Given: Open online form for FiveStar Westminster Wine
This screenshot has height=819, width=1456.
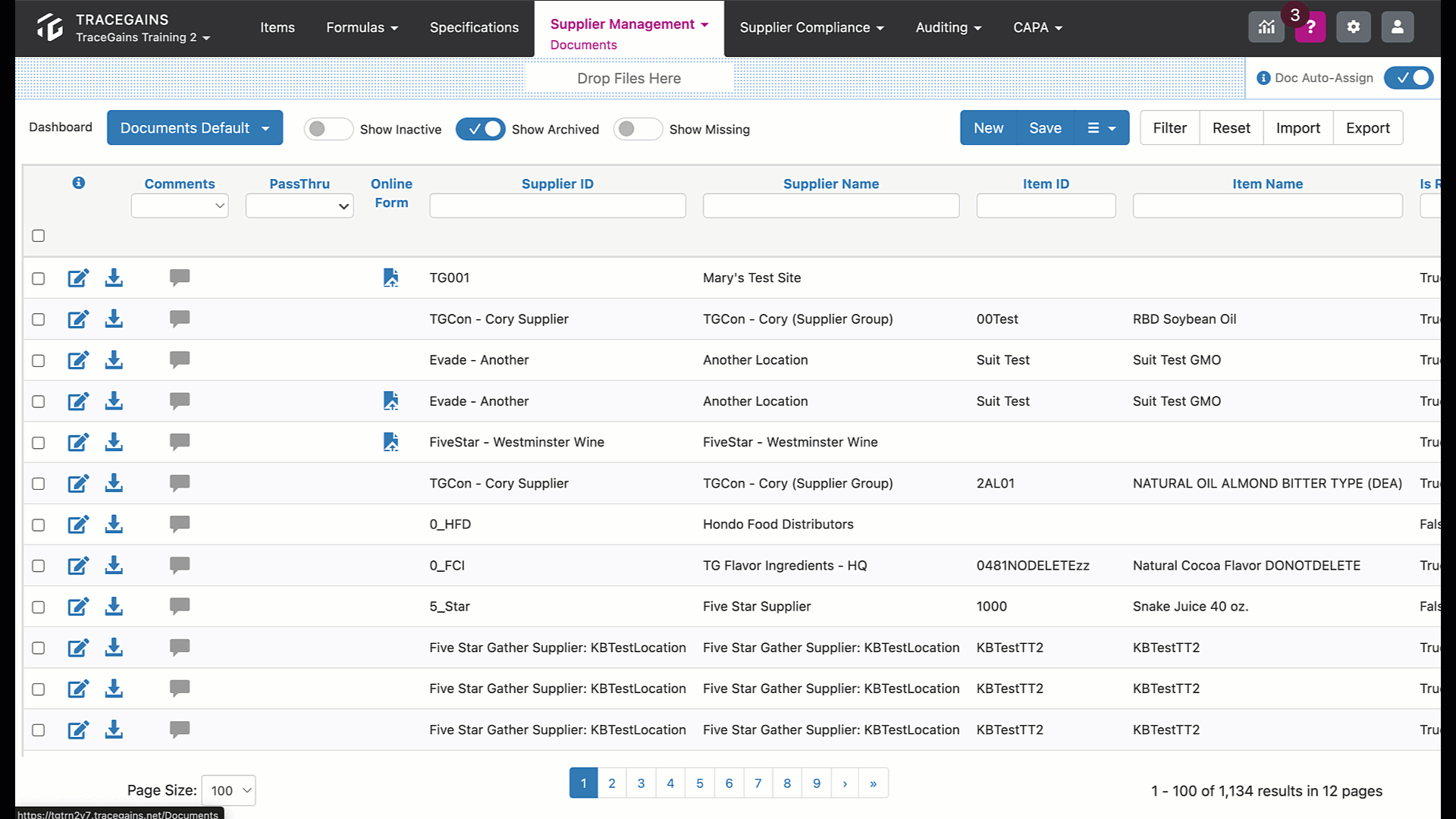Looking at the screenshot, I should click(x=391, y=442).
